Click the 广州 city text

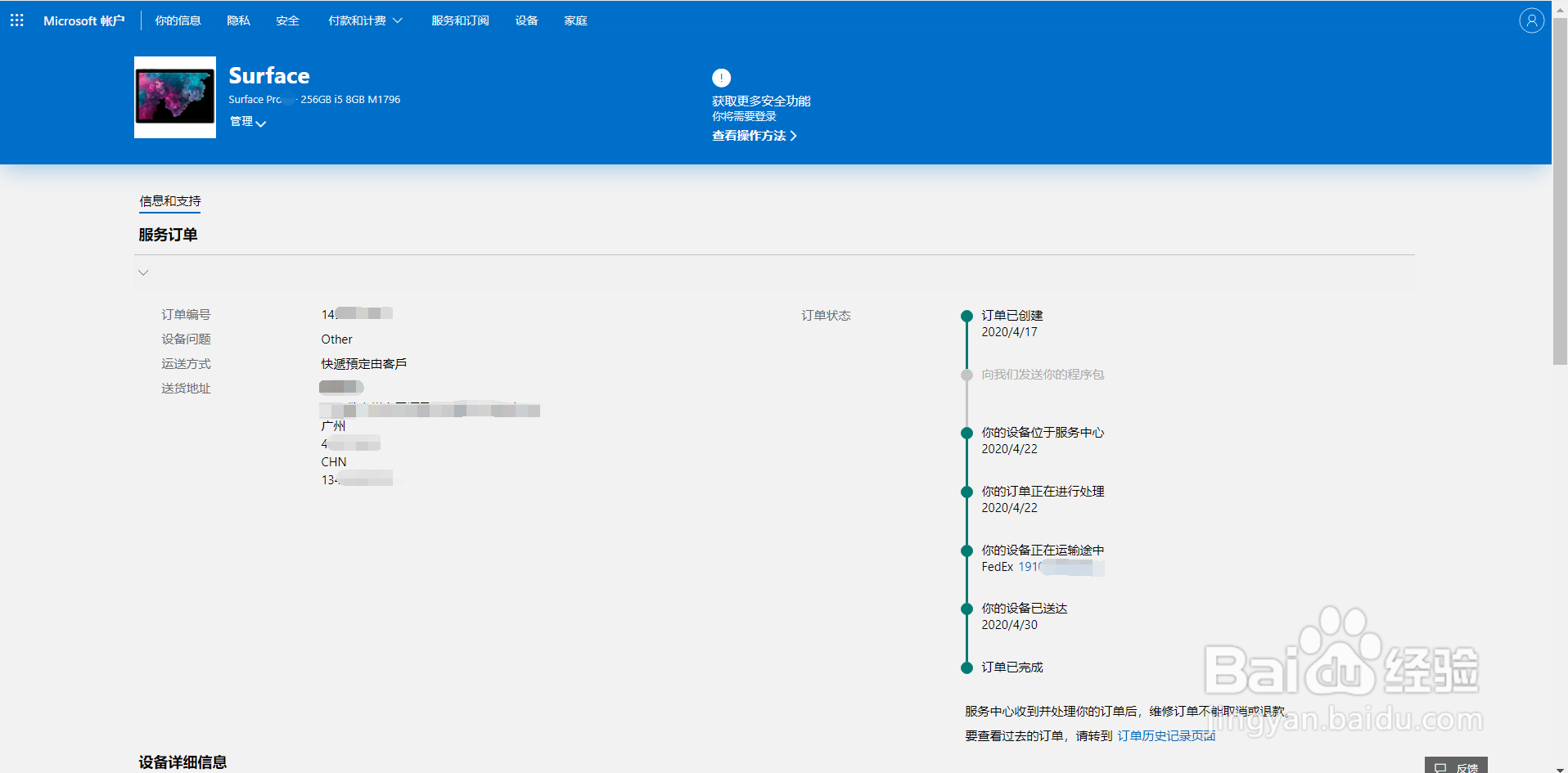[x=333, y=426]
